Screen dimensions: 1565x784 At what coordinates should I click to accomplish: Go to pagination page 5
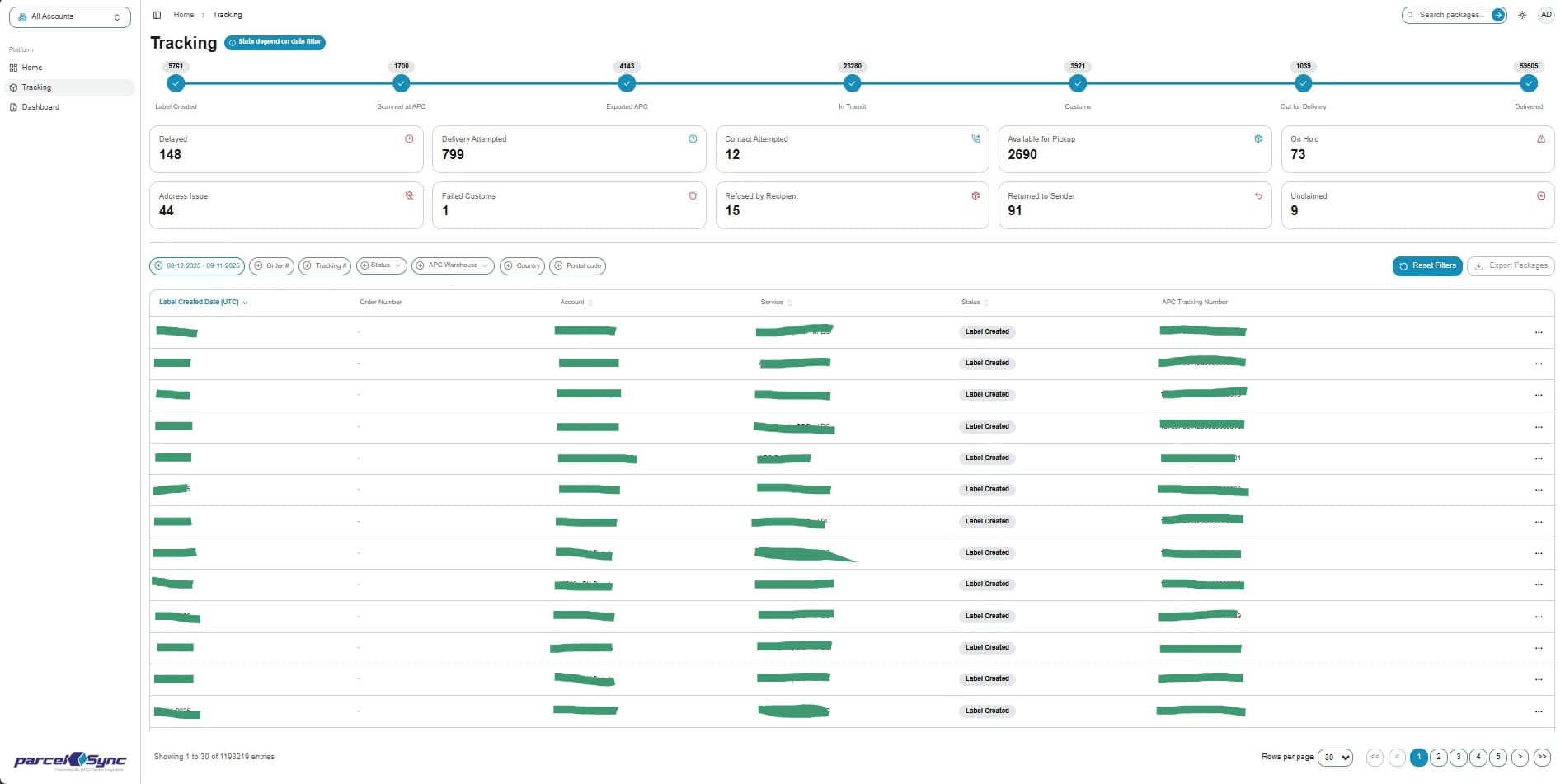click(1498, 757)
